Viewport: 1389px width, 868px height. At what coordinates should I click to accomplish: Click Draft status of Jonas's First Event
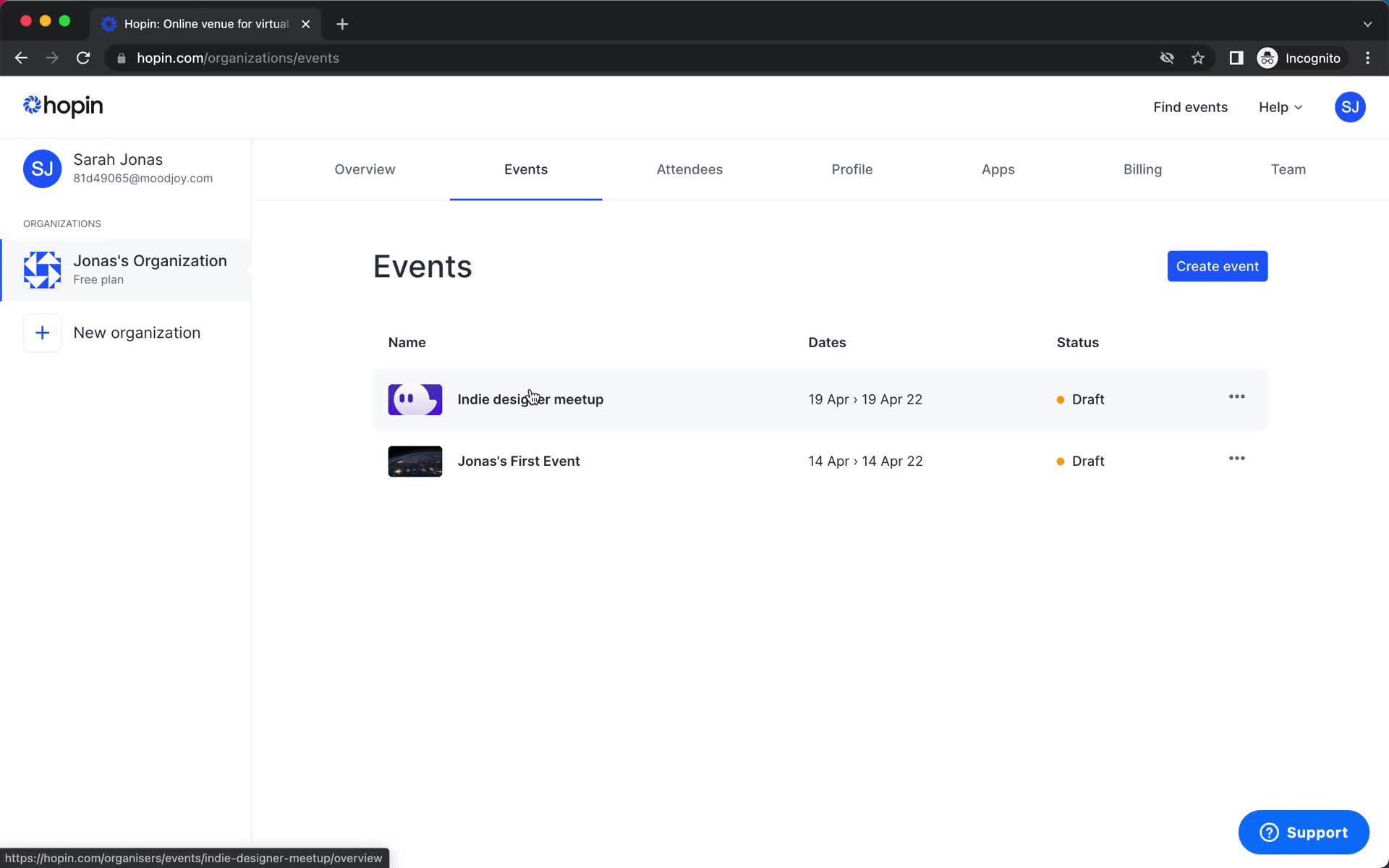pos(1080,461)
